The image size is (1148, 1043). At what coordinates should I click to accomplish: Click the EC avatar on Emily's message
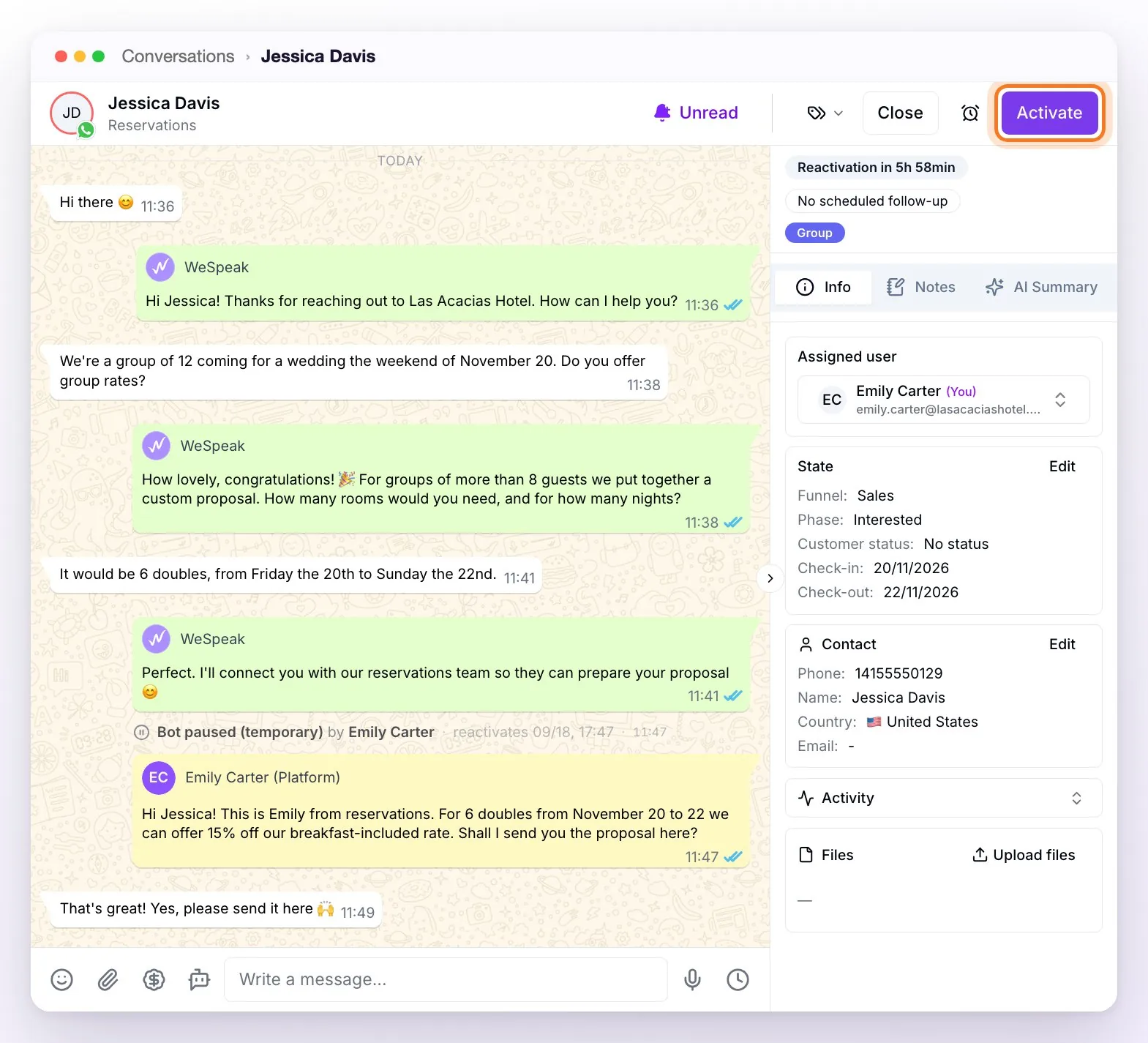pos(158,777)
